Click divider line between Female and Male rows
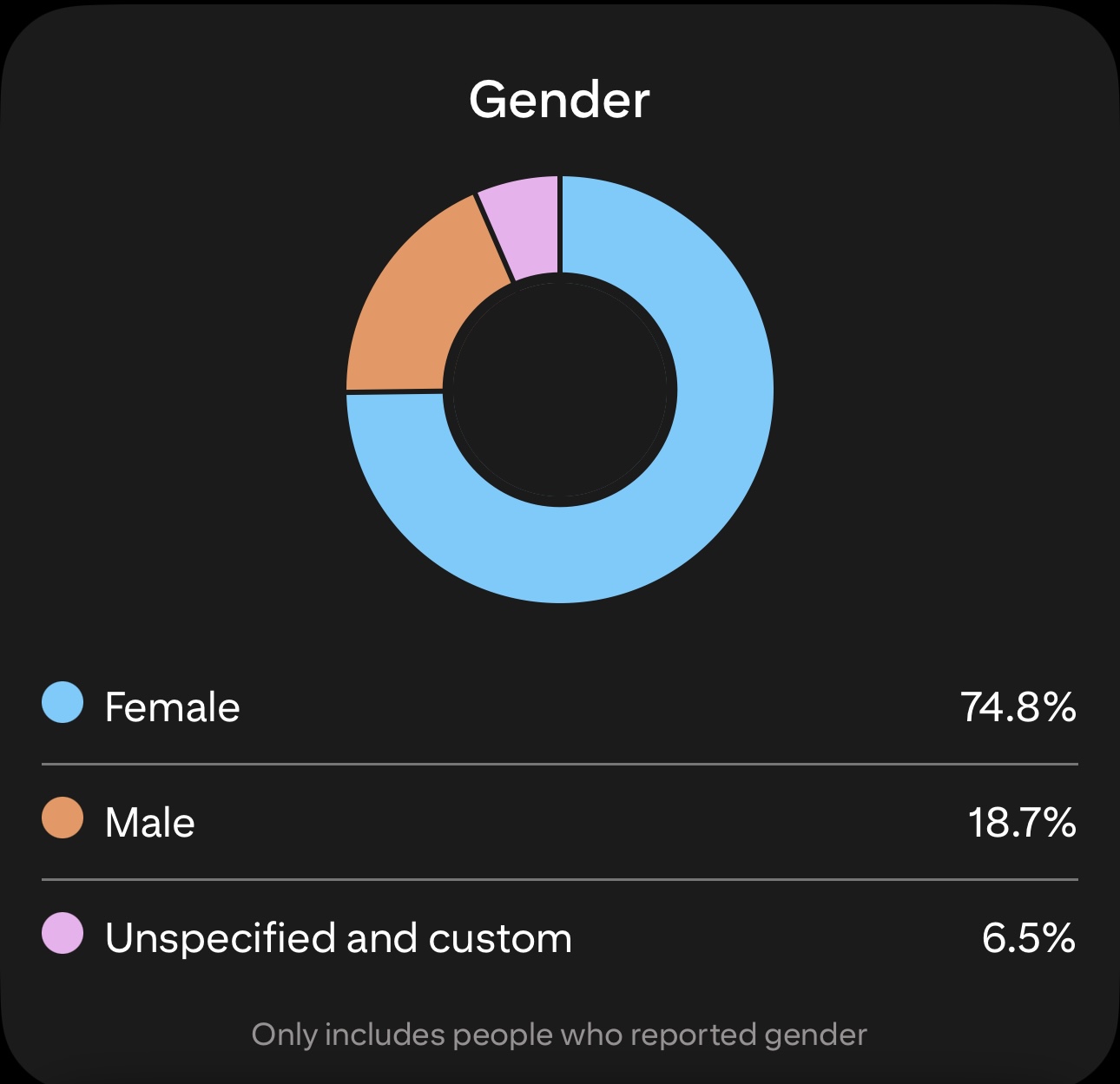Viewport: 1120px width, 1084px height. [x=560, y=765]
